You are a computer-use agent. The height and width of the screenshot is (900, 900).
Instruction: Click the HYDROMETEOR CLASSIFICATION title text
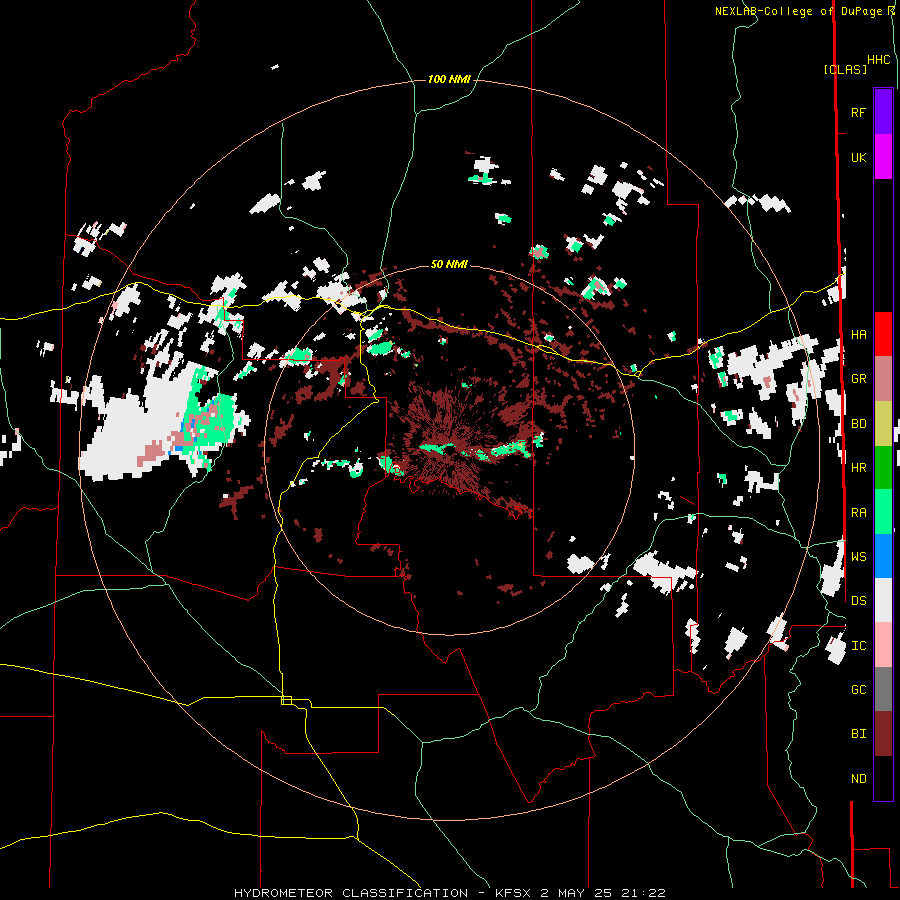click(351, 893)
